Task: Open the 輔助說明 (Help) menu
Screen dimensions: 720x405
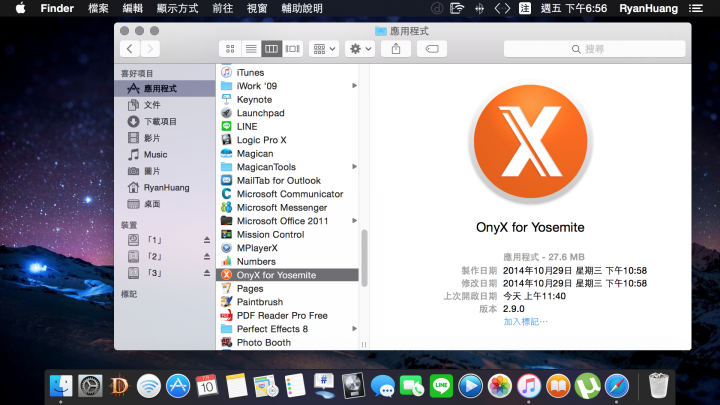Action: pos(302,8)
